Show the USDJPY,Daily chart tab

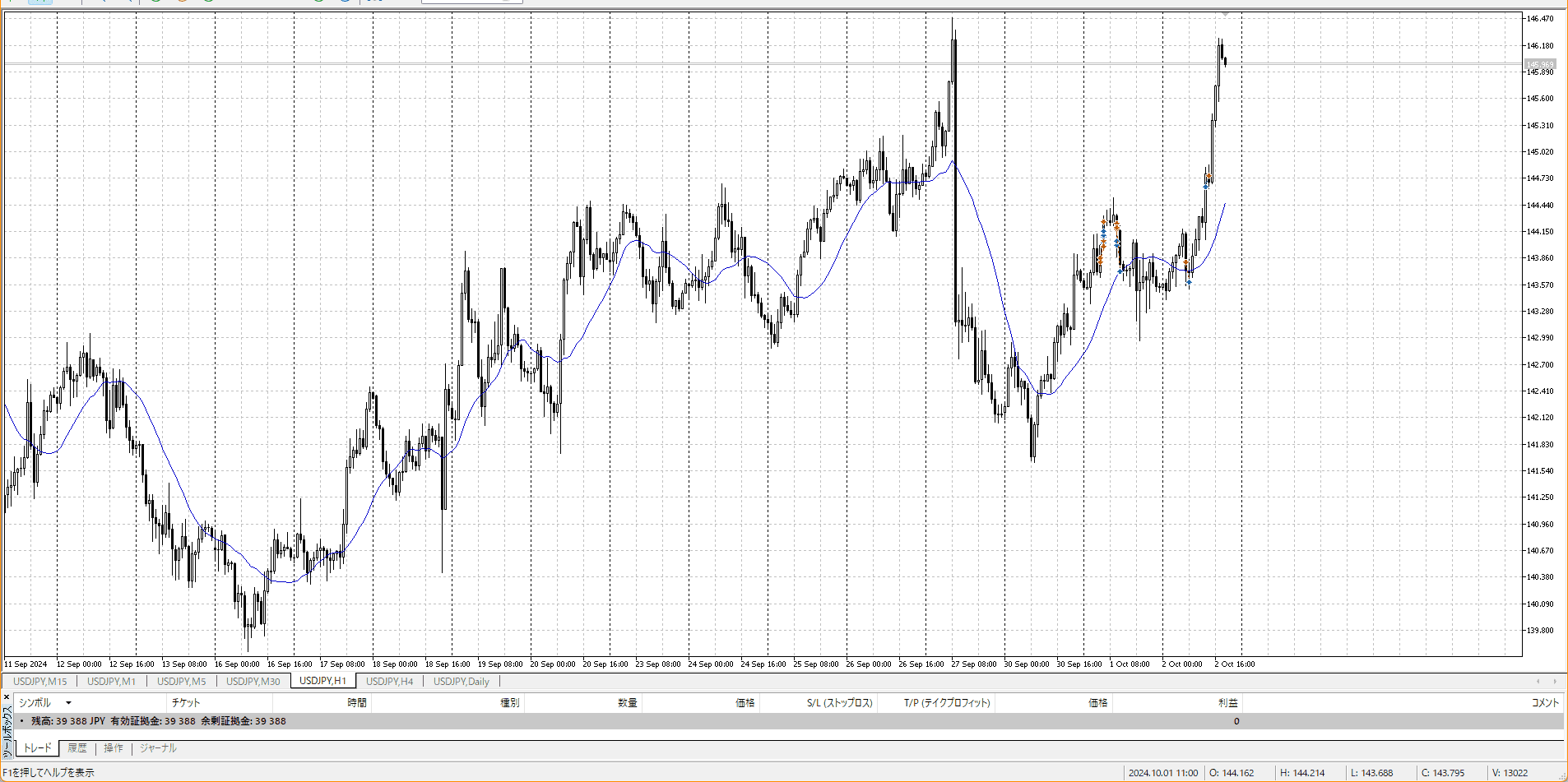pyautogui.click(x=461, y=682)
